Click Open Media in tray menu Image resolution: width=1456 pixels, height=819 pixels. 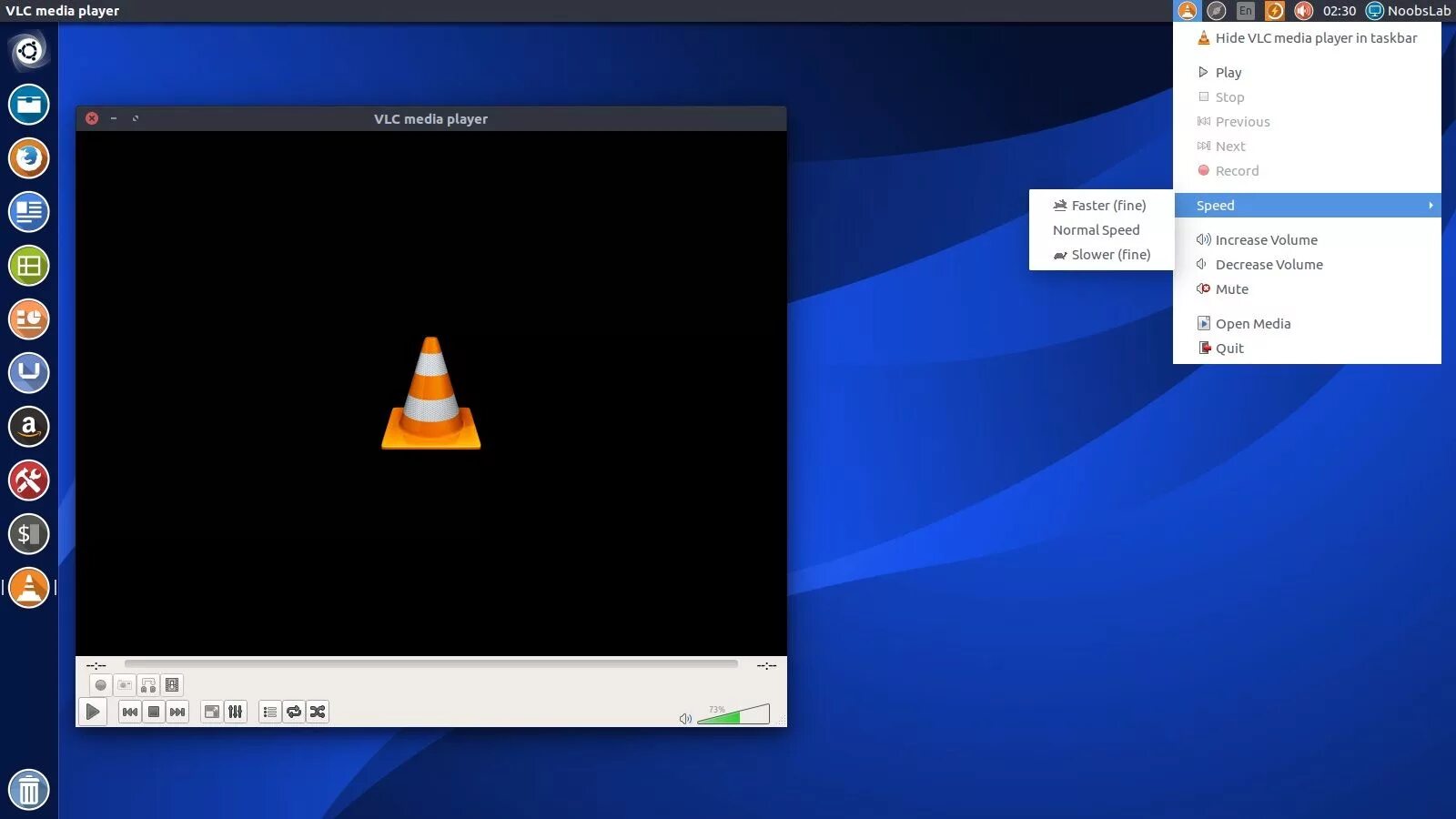coord(1308,324)
